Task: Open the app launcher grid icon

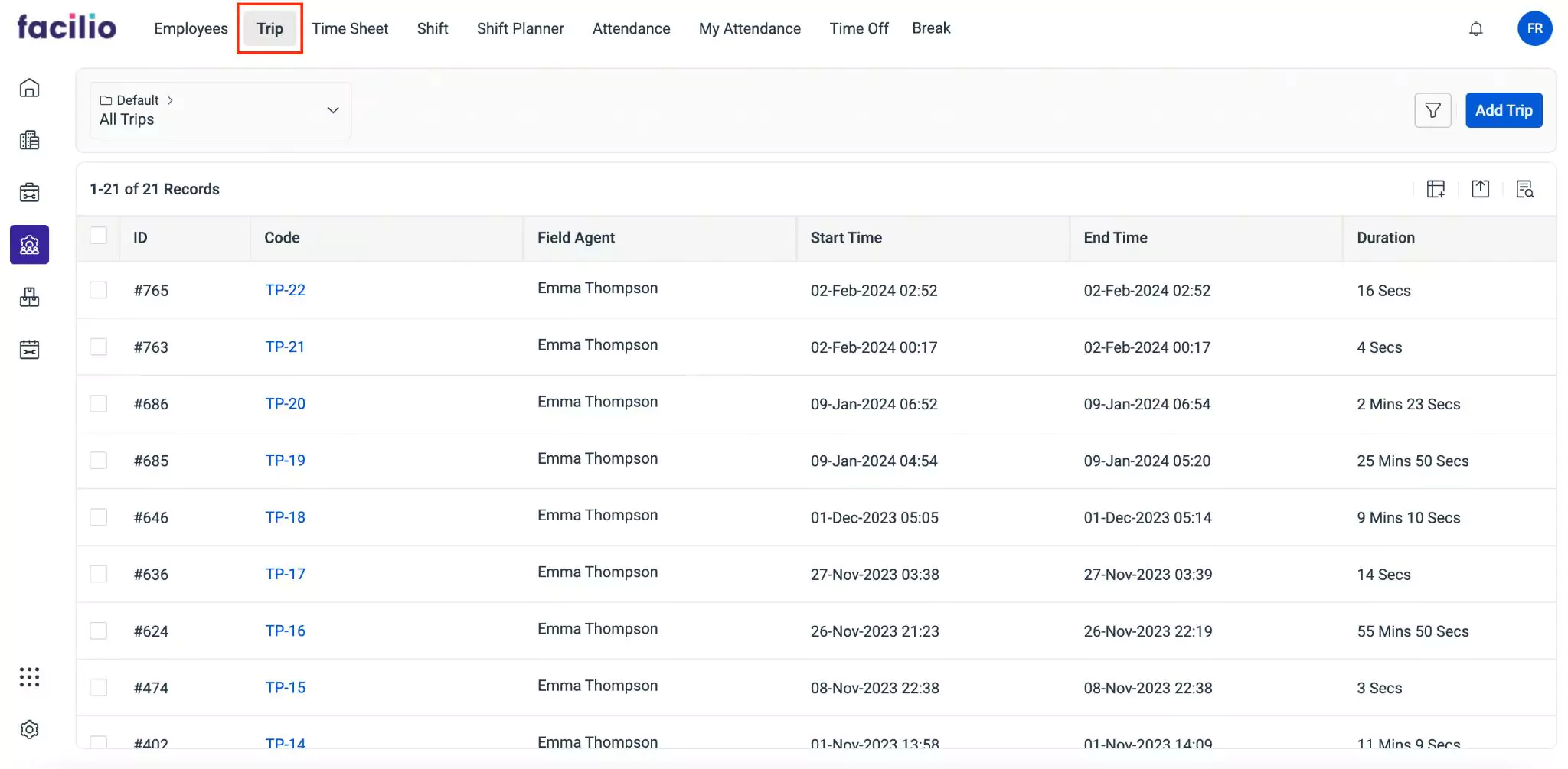Action: [29, 677]
